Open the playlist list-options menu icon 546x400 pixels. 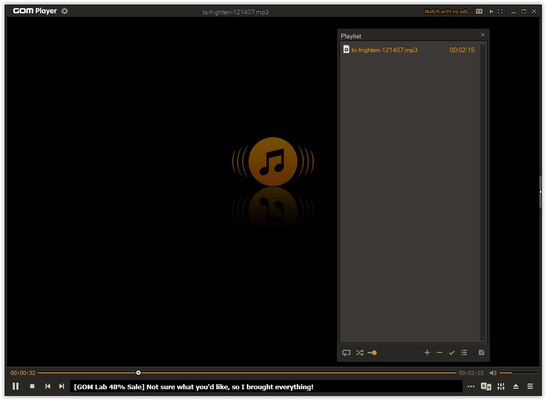tap(464, 353)
